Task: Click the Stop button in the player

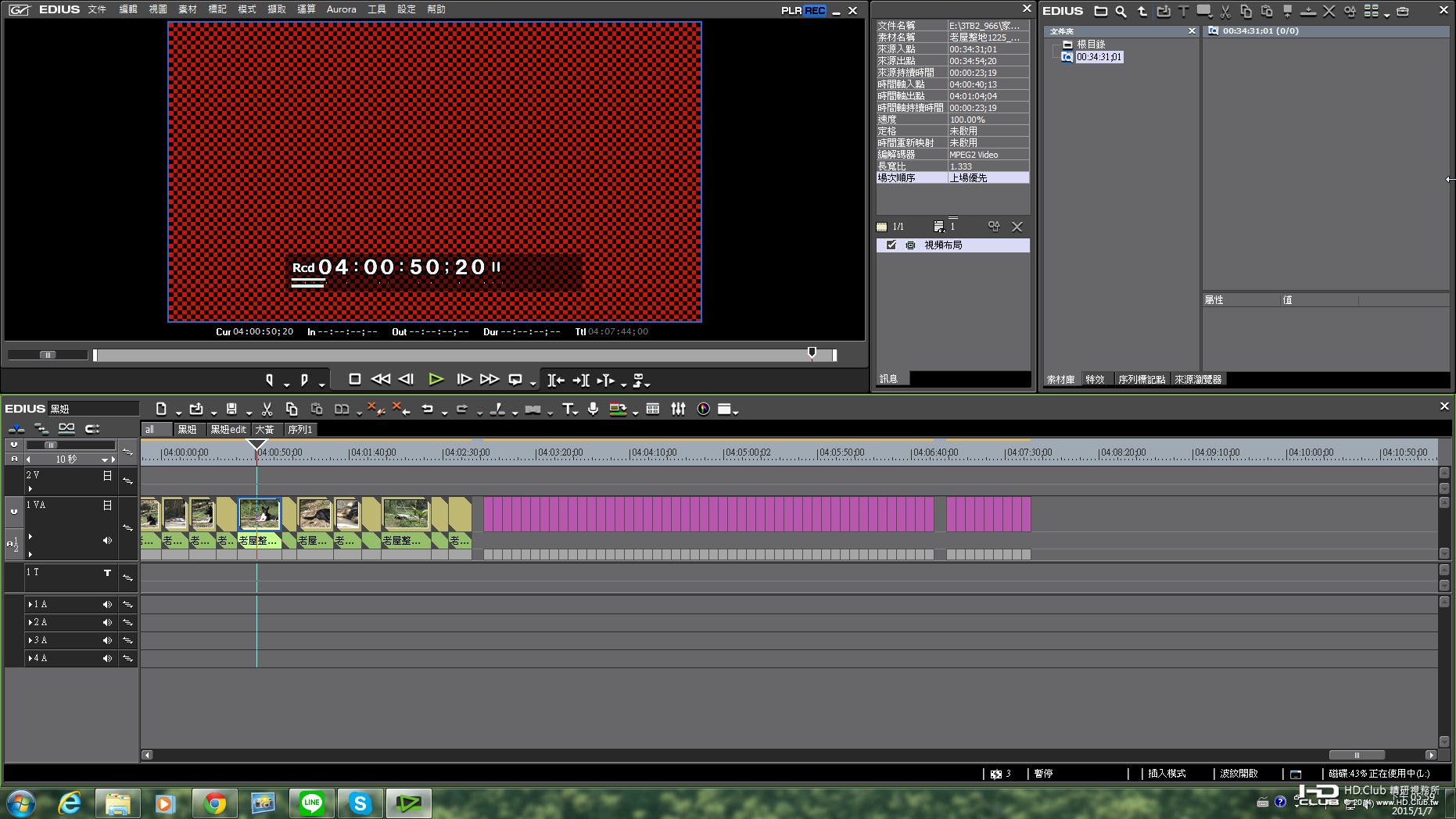Action: tap(354, 379)
